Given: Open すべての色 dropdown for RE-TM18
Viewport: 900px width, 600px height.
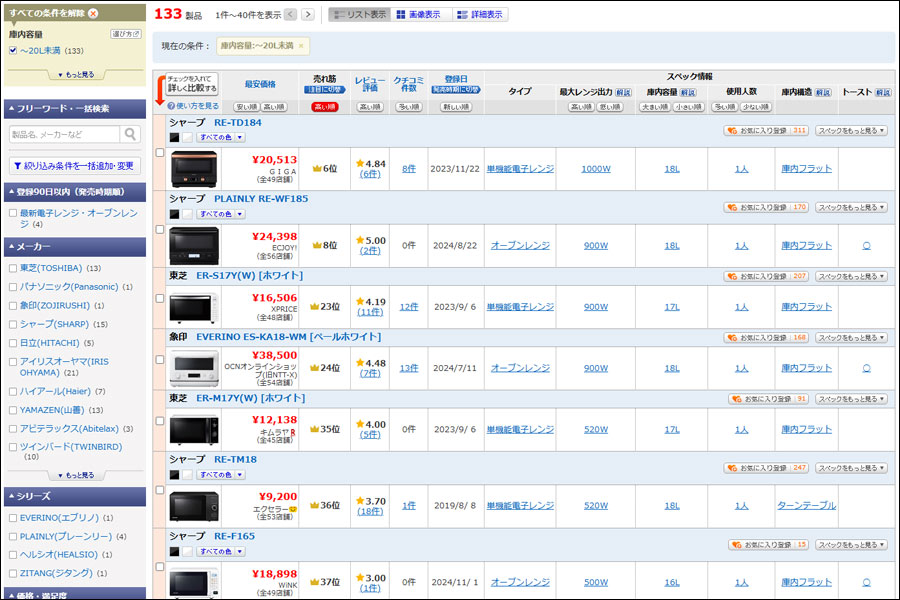Looking at the screenshot, I should 221,475.
